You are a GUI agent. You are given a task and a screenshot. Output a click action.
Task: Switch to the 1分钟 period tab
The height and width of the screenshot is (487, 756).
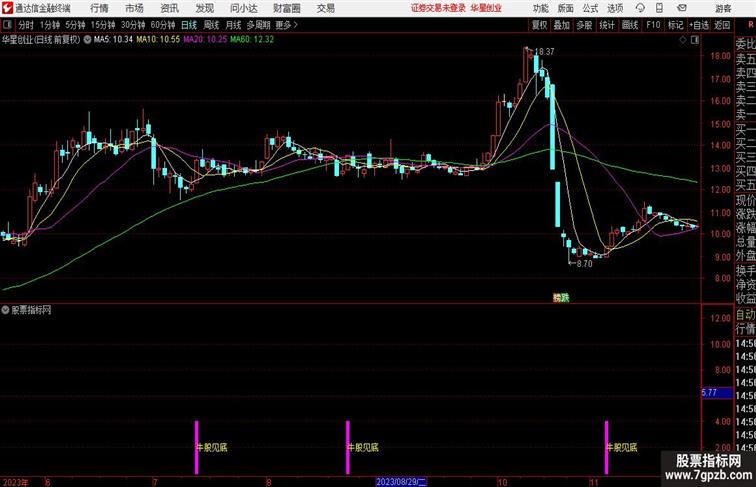[50, 25]
